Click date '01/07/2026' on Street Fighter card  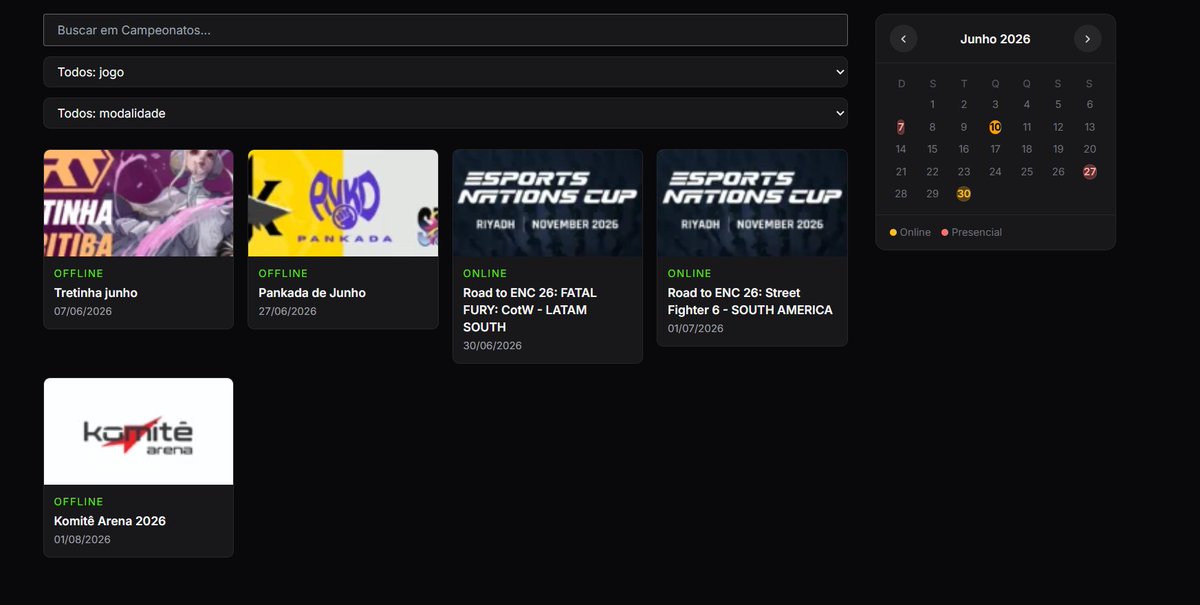tap(696, 328)
